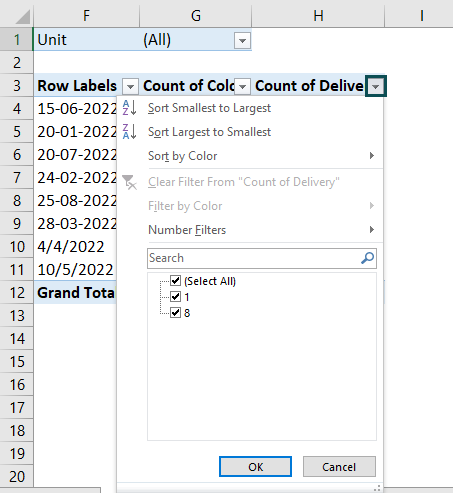Select row 13 header

coord(16,316)
